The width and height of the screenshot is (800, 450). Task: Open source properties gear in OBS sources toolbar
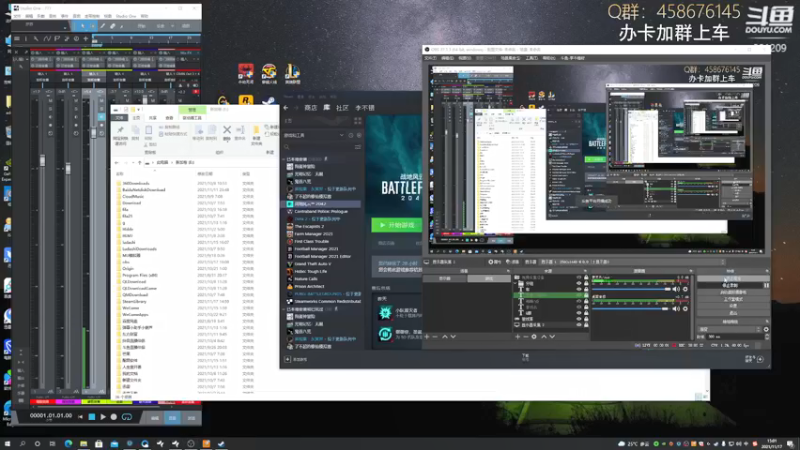click(x=534, y=337)
